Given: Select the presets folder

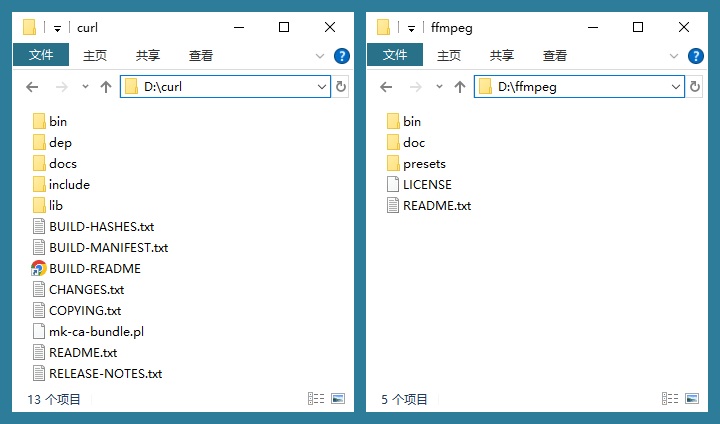Looking at the screenshot, I should [x=424, y=163].
